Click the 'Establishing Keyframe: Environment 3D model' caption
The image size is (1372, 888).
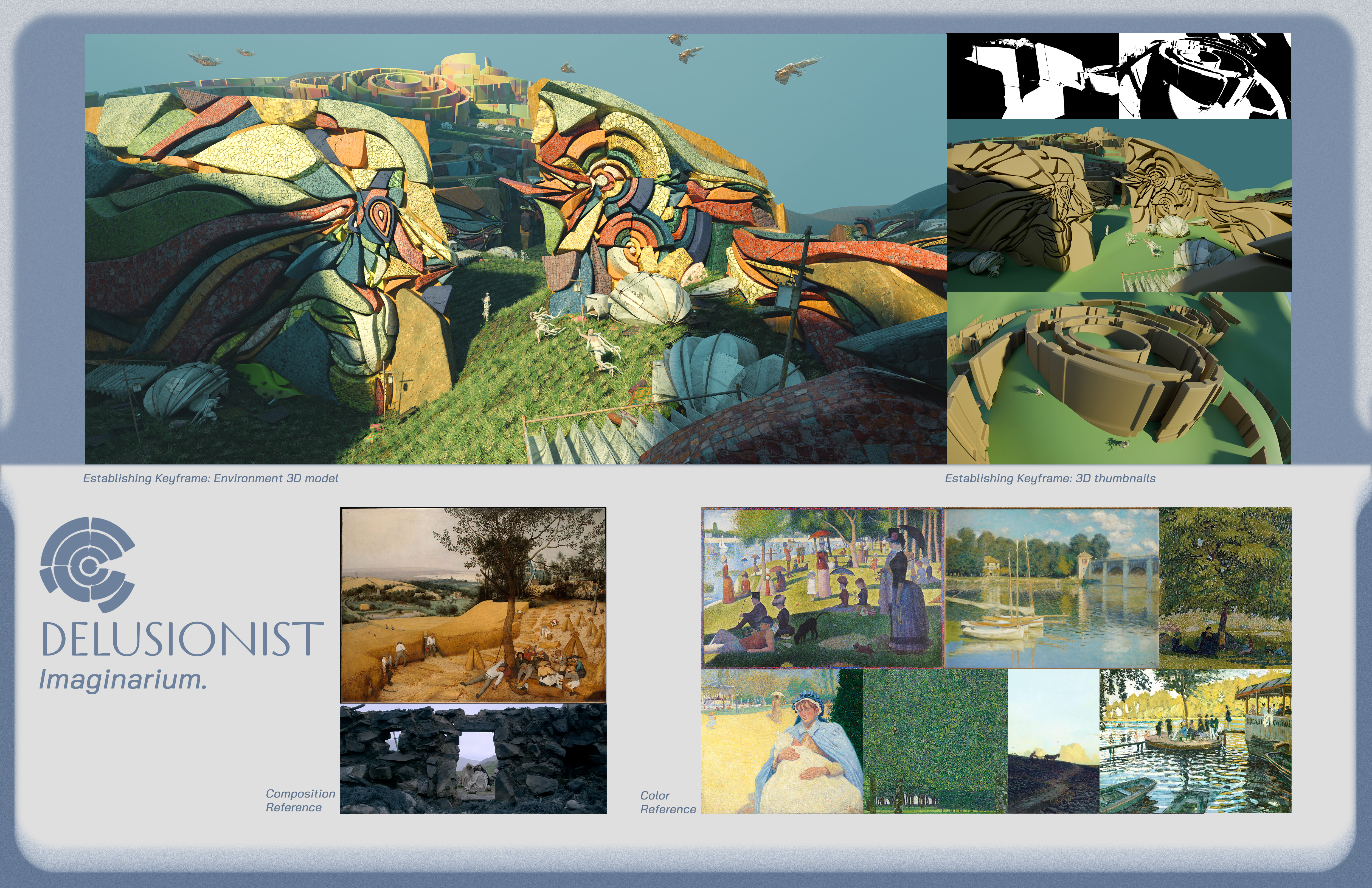point(210,479)
